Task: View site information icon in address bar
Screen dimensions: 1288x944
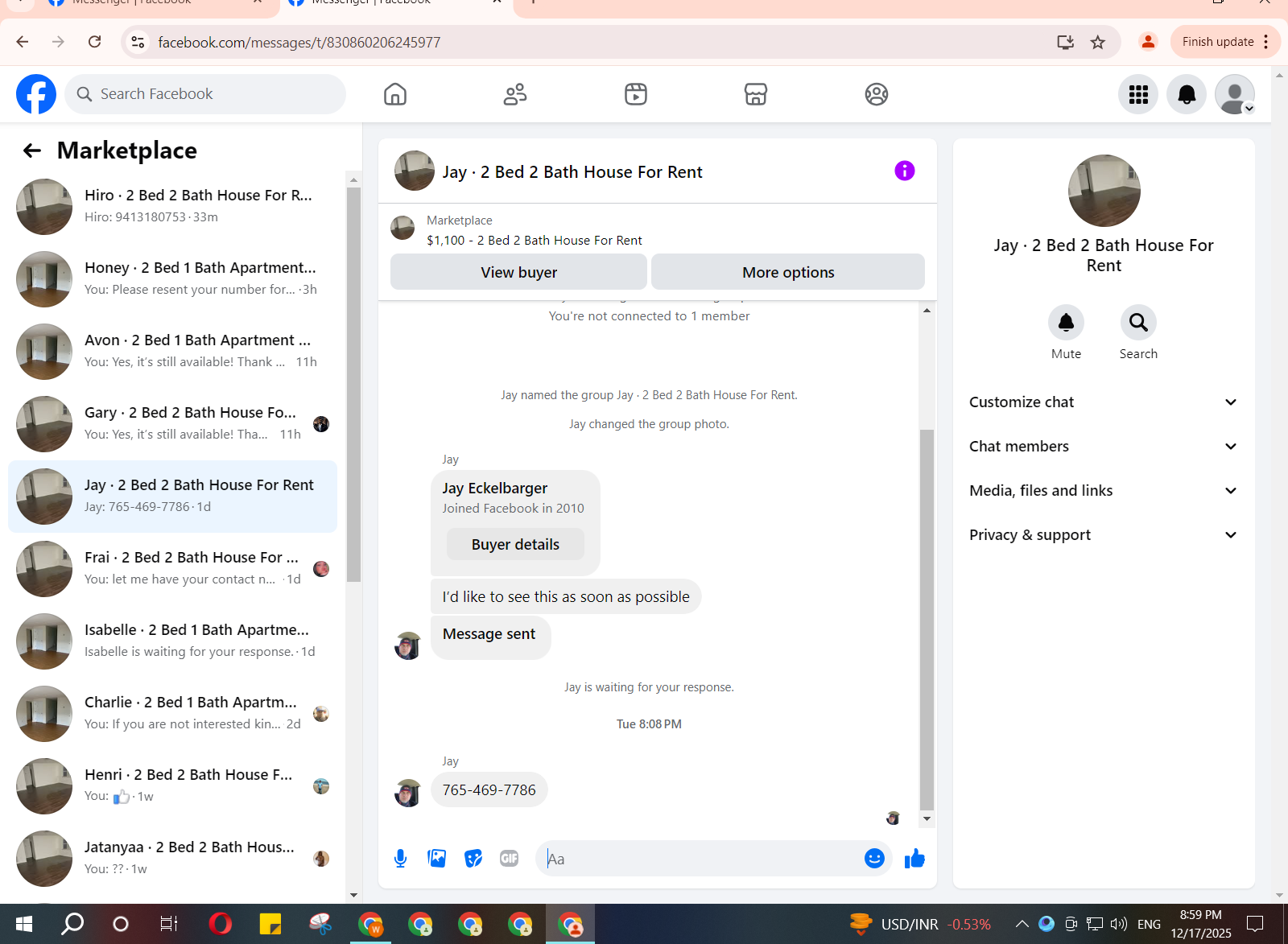Action: 138,42
